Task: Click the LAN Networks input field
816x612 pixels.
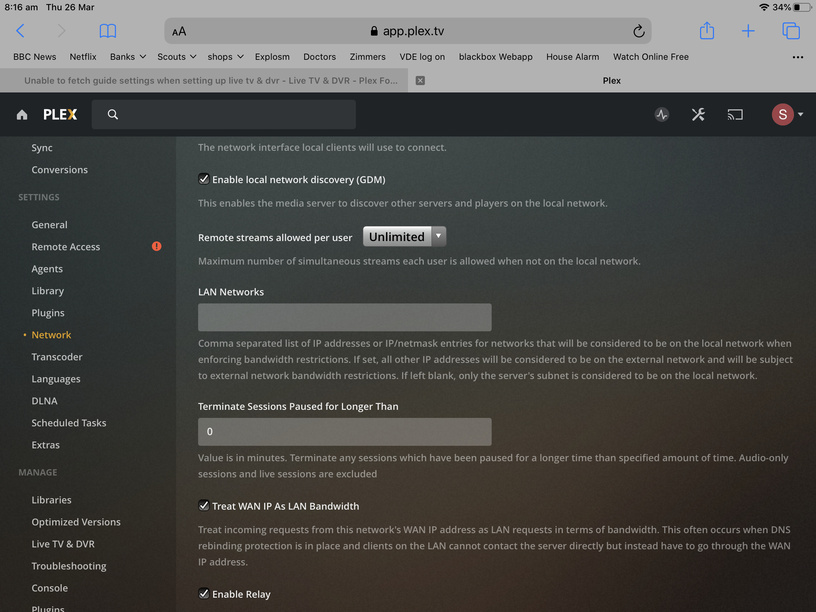Action: (345, 317)
